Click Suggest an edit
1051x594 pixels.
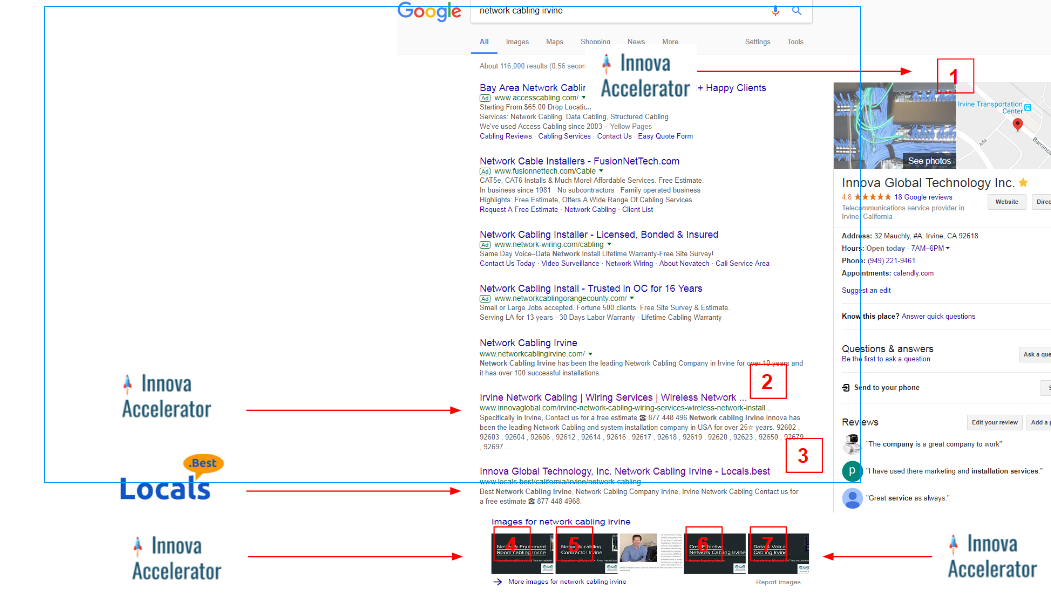(x=866, y=290)
